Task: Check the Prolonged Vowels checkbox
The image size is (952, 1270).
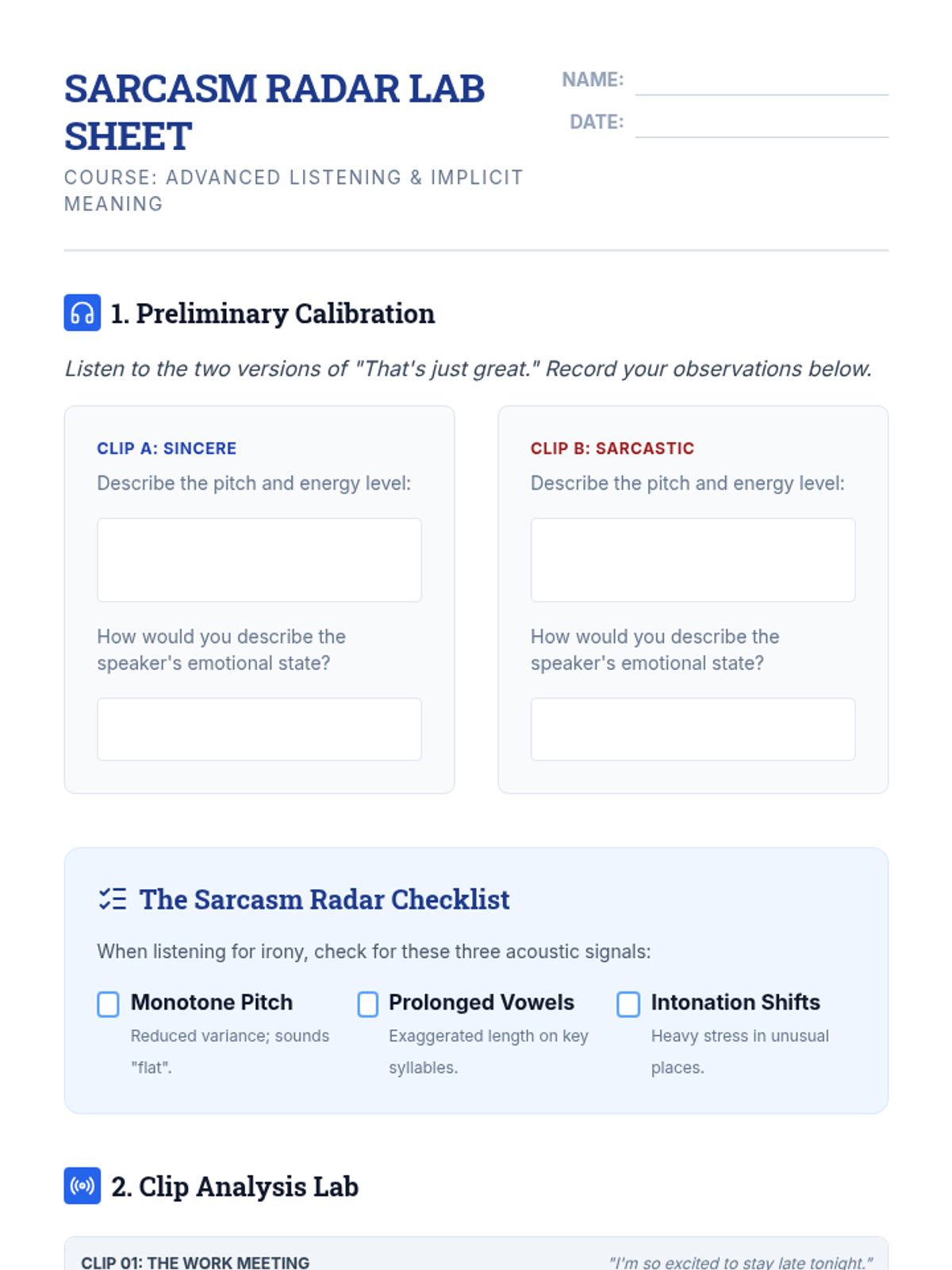Action: coord(368,1004)
